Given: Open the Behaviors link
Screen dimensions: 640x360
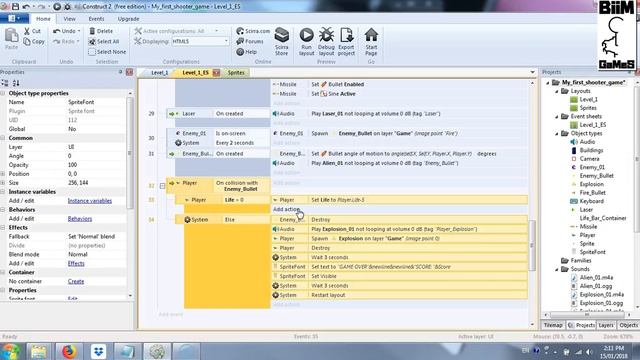Looking at the screenshot, I should [x=80, y=219].
